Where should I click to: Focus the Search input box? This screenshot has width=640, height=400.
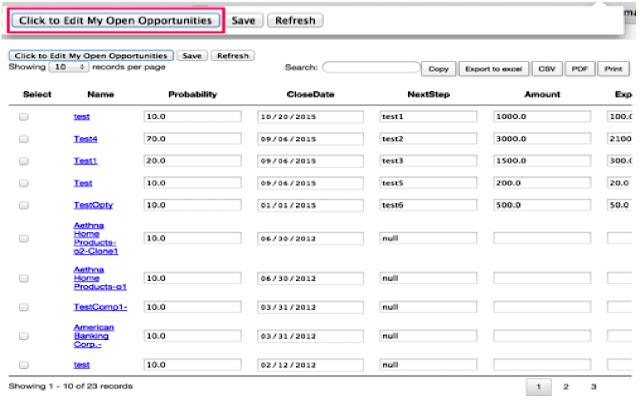pos(371,67)
